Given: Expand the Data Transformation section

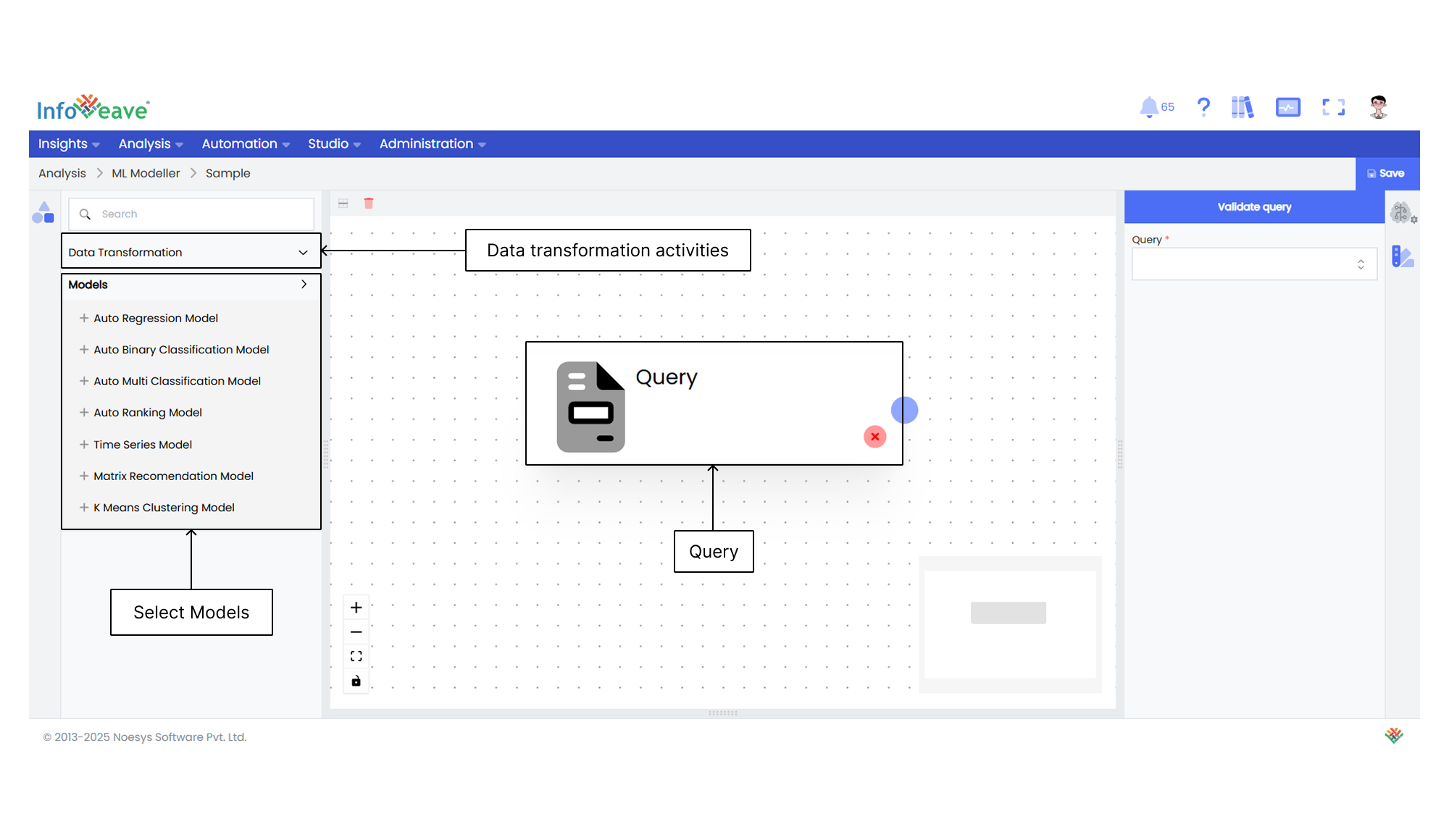Looking at the screenshot, I should point(191,252).
